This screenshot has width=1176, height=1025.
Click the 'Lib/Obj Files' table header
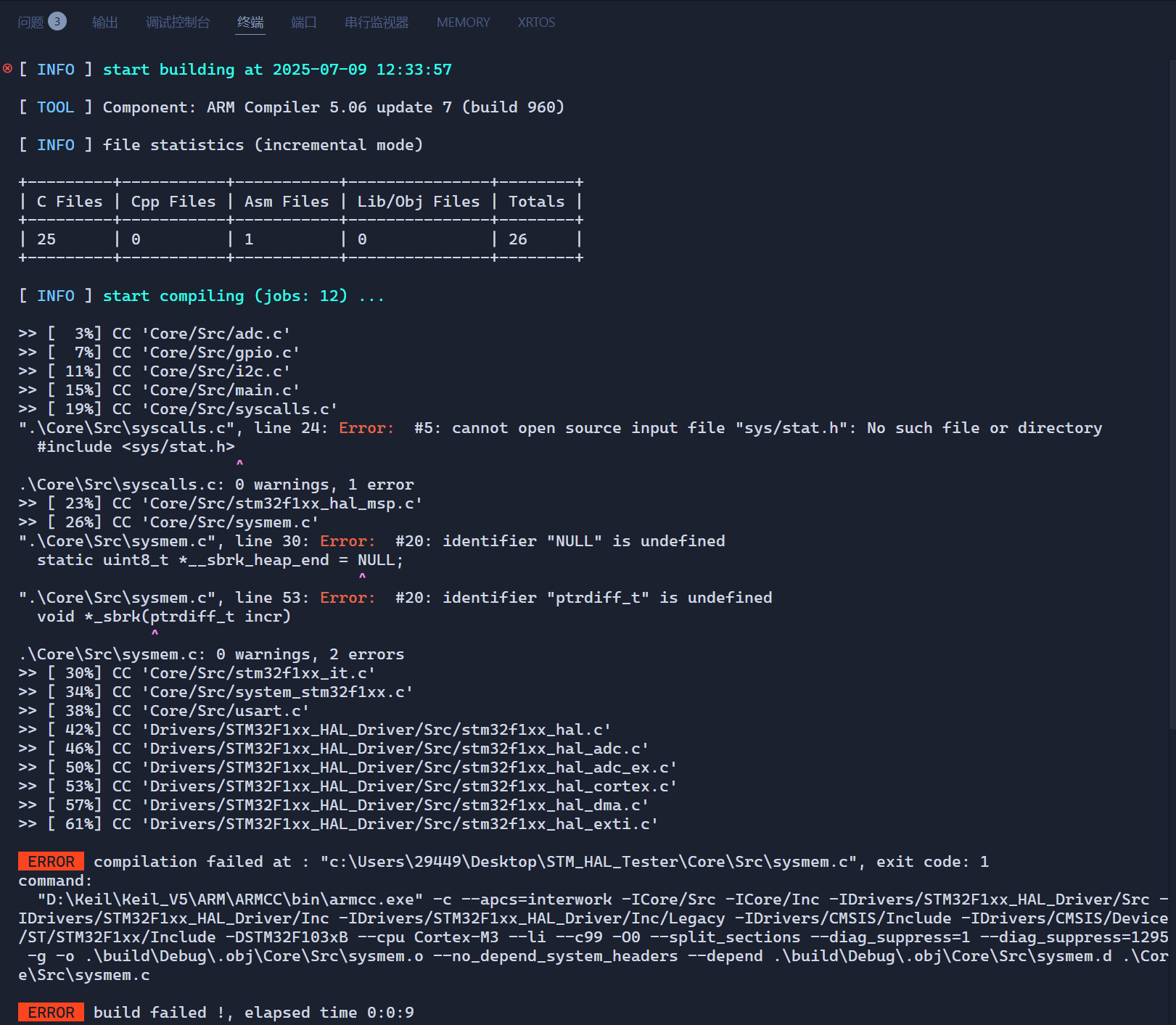pos(419,202)
